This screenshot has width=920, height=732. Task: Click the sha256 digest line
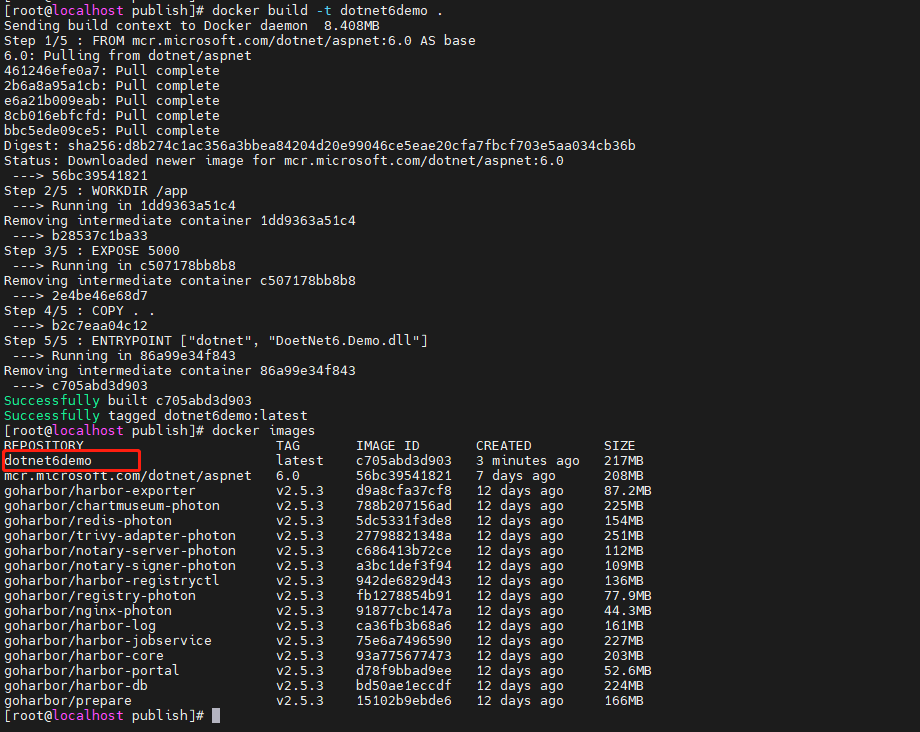pos(320,145)
